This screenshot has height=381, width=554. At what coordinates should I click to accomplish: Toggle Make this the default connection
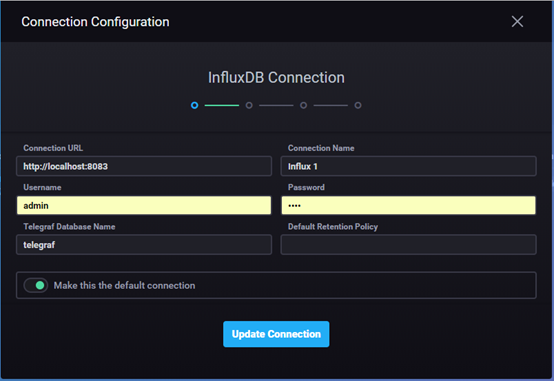[x=36, y=285]
